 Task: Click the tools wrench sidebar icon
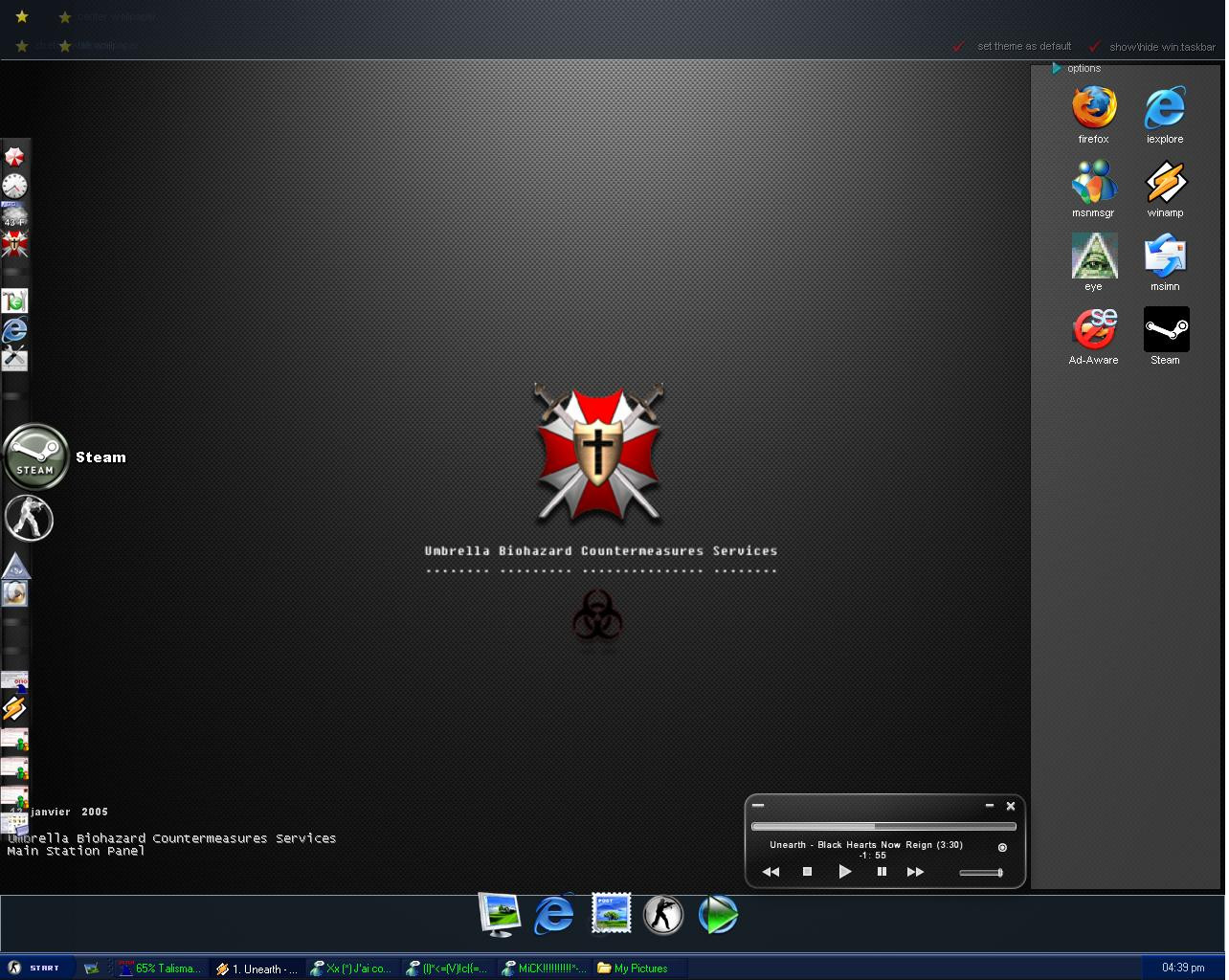[14, 358]
